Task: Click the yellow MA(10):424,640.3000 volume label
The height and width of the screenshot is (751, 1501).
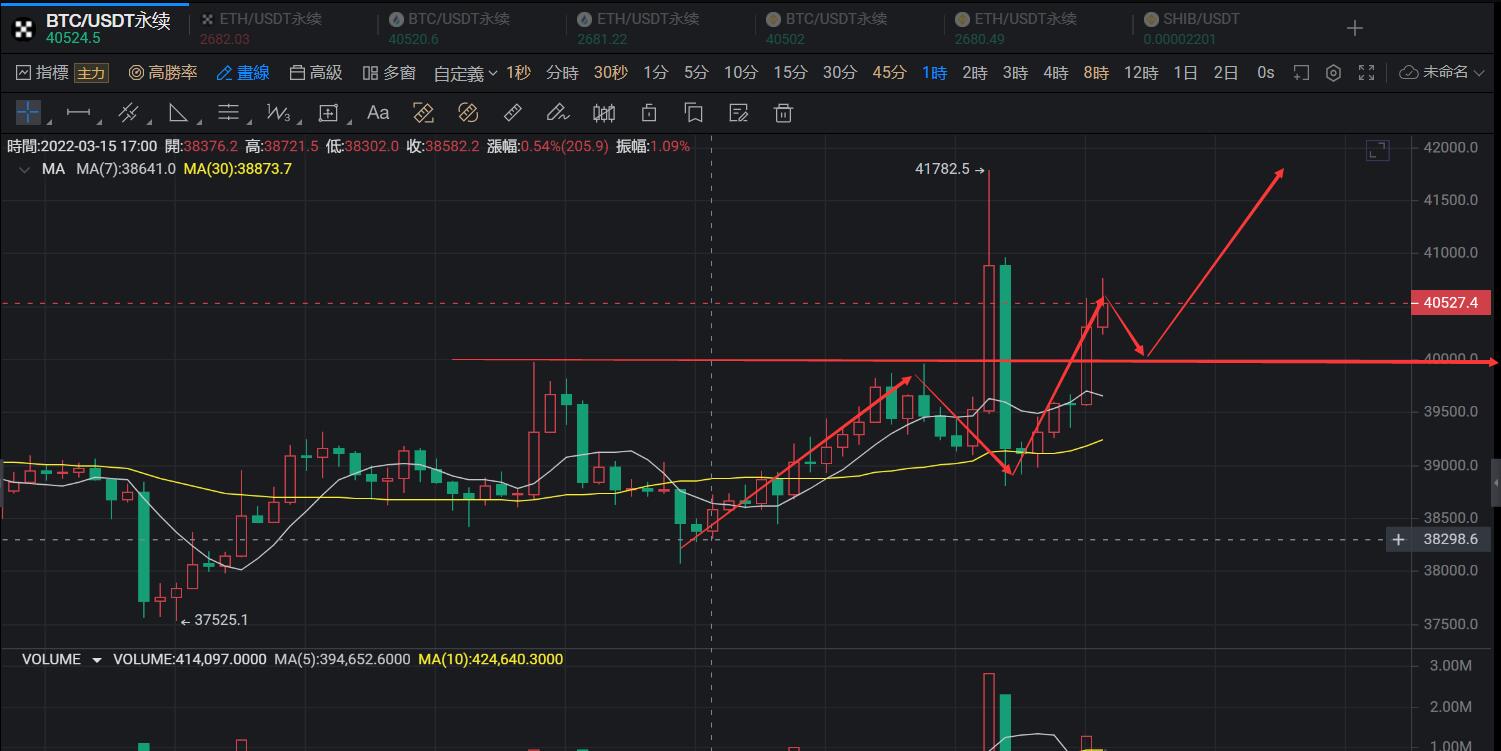Action: 490,659
